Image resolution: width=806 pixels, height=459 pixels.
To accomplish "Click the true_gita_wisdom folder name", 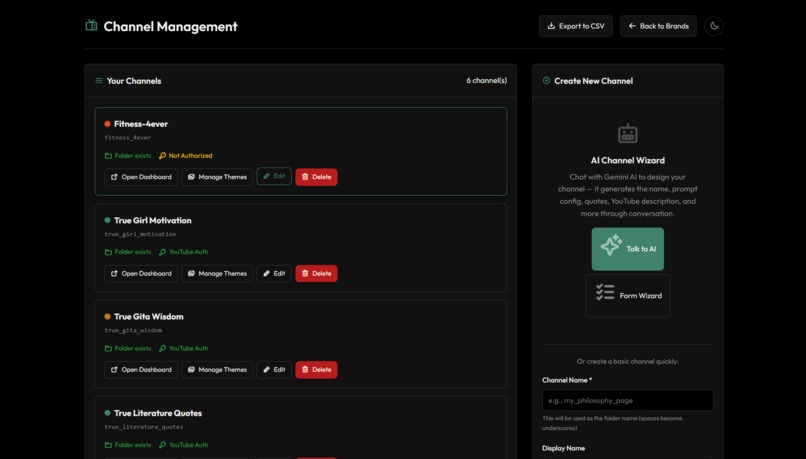I will point(133,331).
